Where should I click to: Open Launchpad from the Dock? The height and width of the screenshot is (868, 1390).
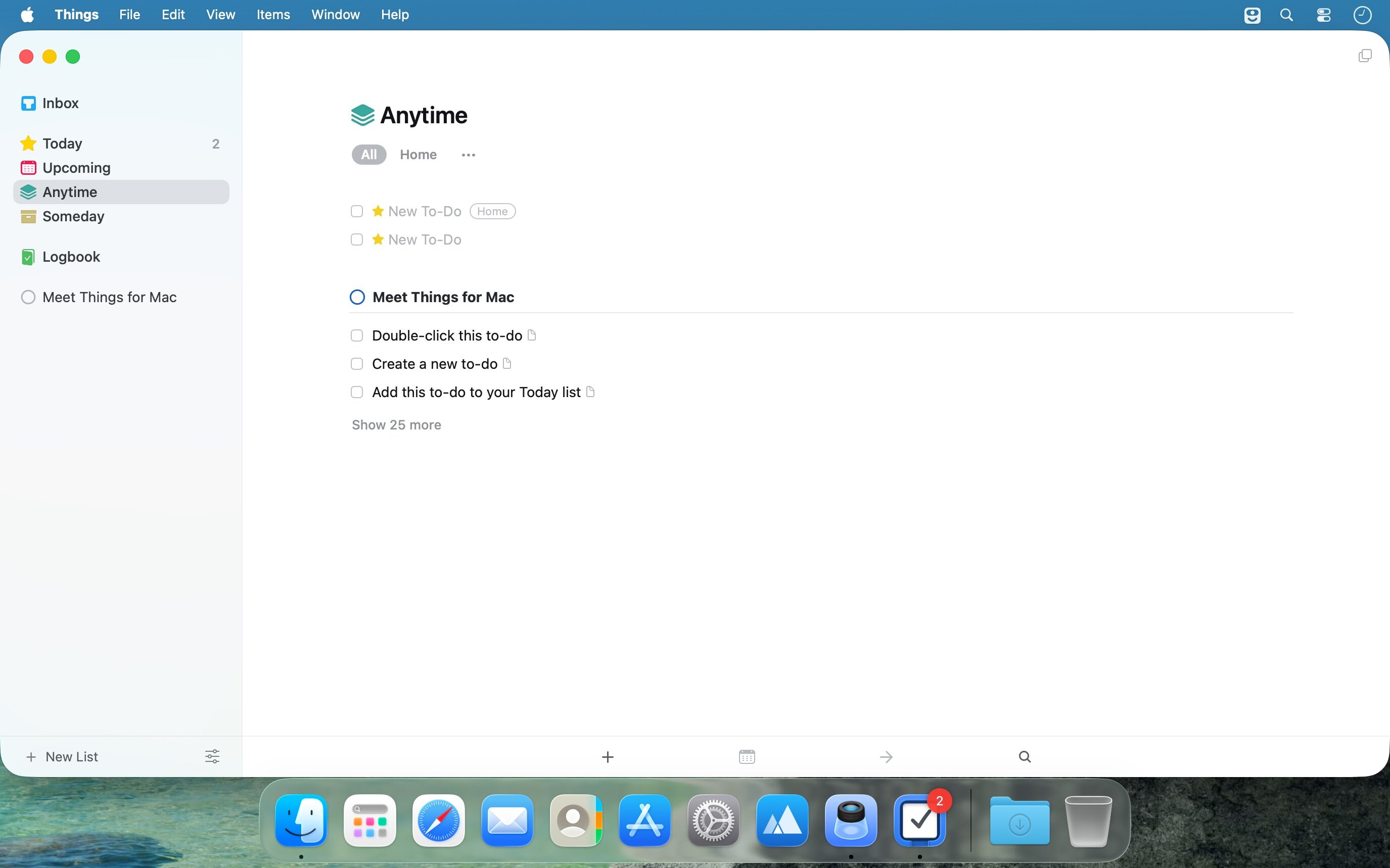[x=370, y=821]
